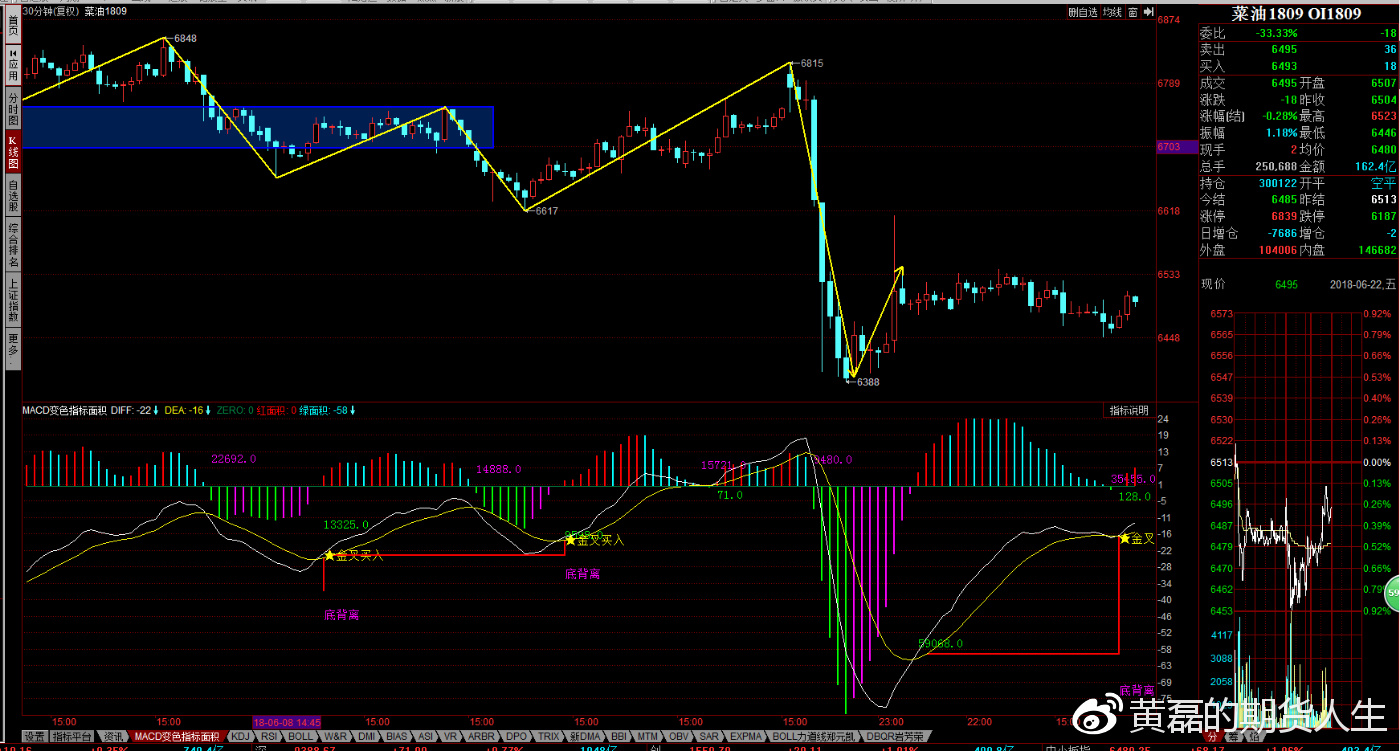Screen dimensions: 1400x751
Task: Open 指标说明 indicator description
Action: click(1128, 411)
